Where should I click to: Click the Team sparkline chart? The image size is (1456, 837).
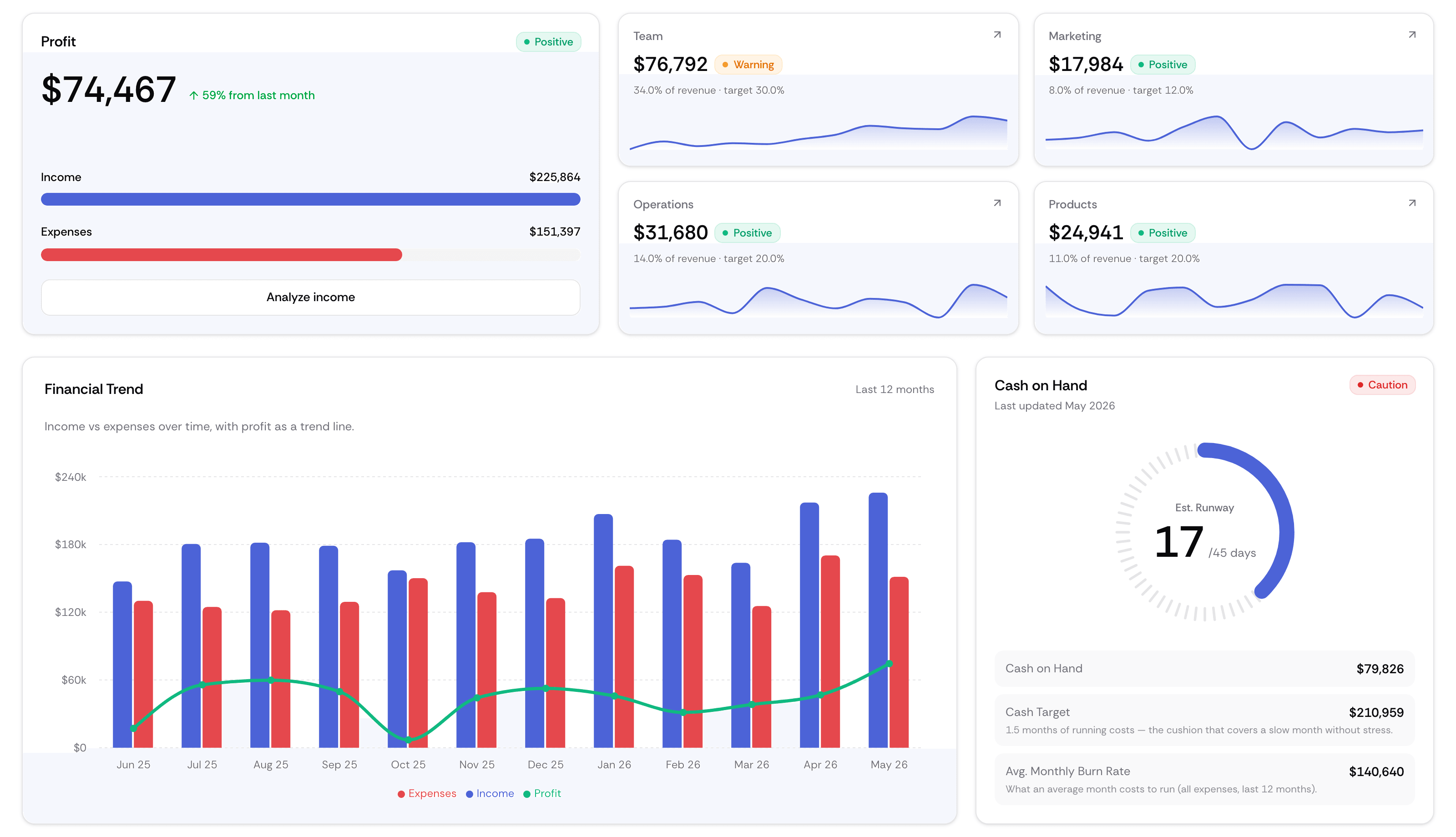[818, 132]
